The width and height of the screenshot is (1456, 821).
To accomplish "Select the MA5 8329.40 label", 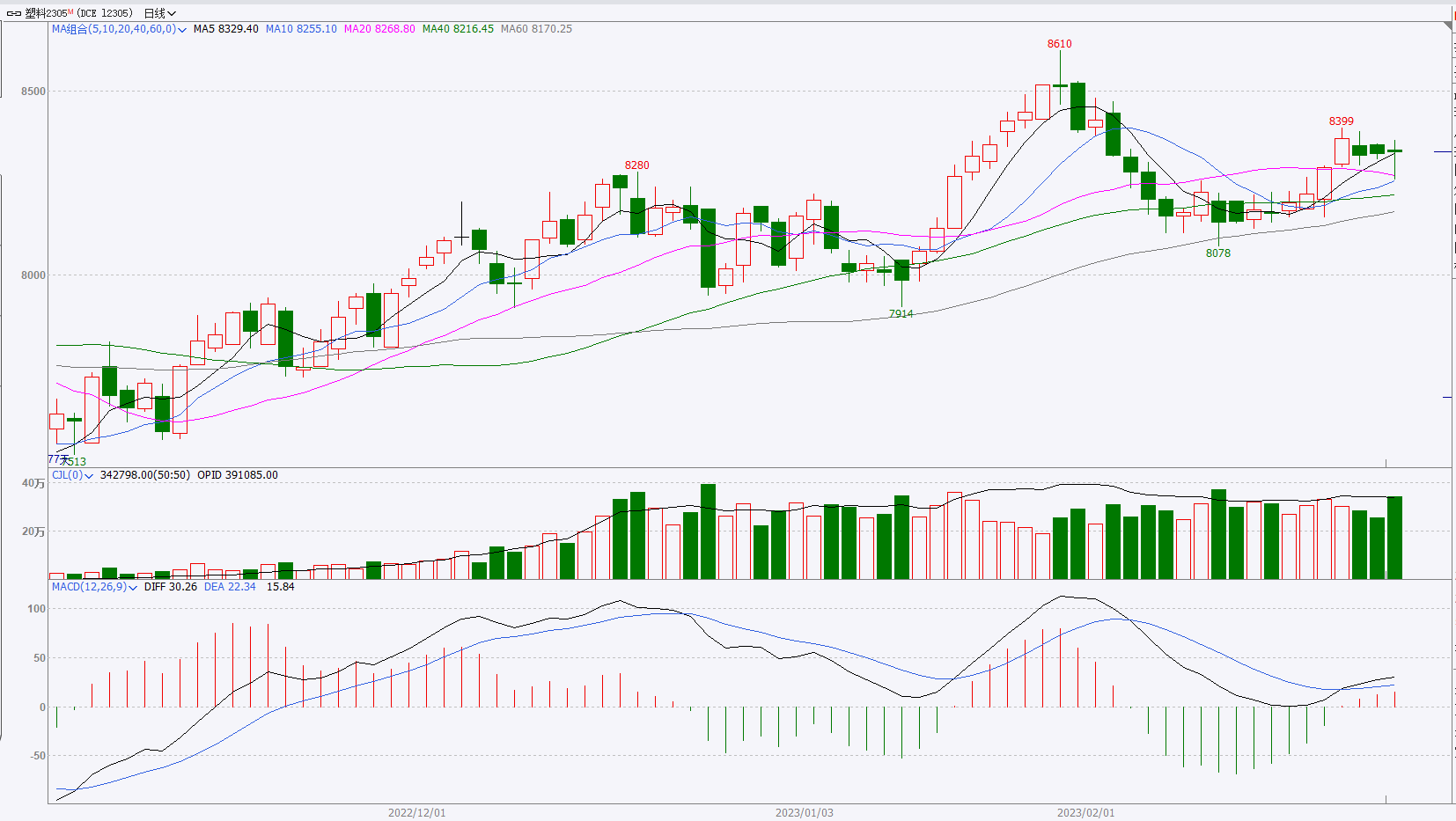I will tap(225, 29).
